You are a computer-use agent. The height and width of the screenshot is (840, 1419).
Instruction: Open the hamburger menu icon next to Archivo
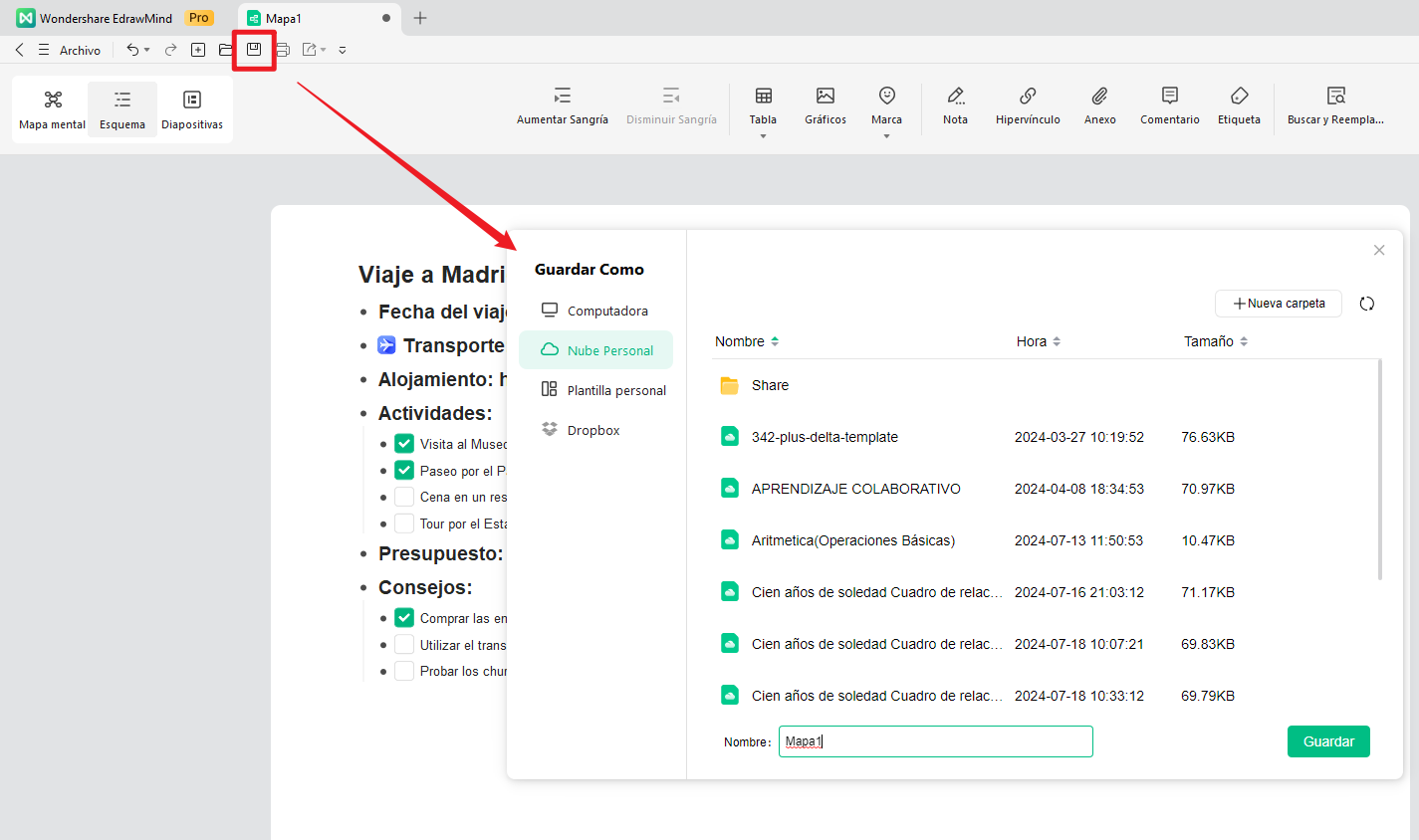[x=44, y=50]
